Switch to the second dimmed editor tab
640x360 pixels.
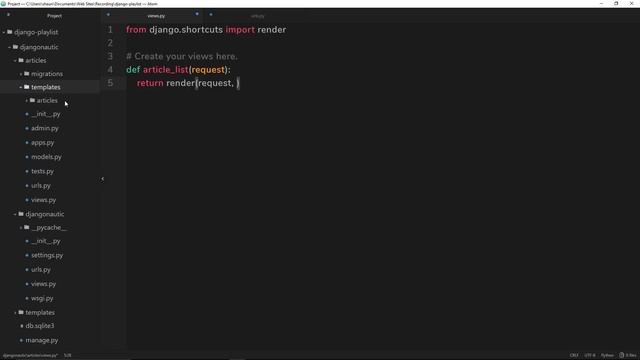point(257,16)
